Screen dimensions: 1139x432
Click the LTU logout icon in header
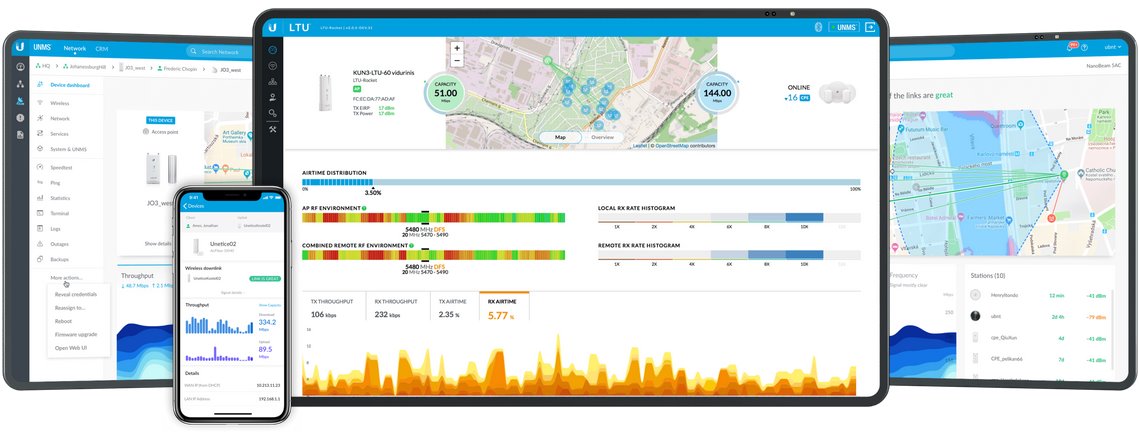click(x=869, y=26)
